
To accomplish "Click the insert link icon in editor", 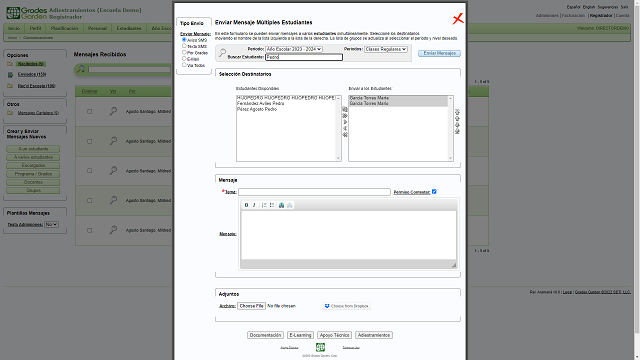I will (x=281, y=205).
